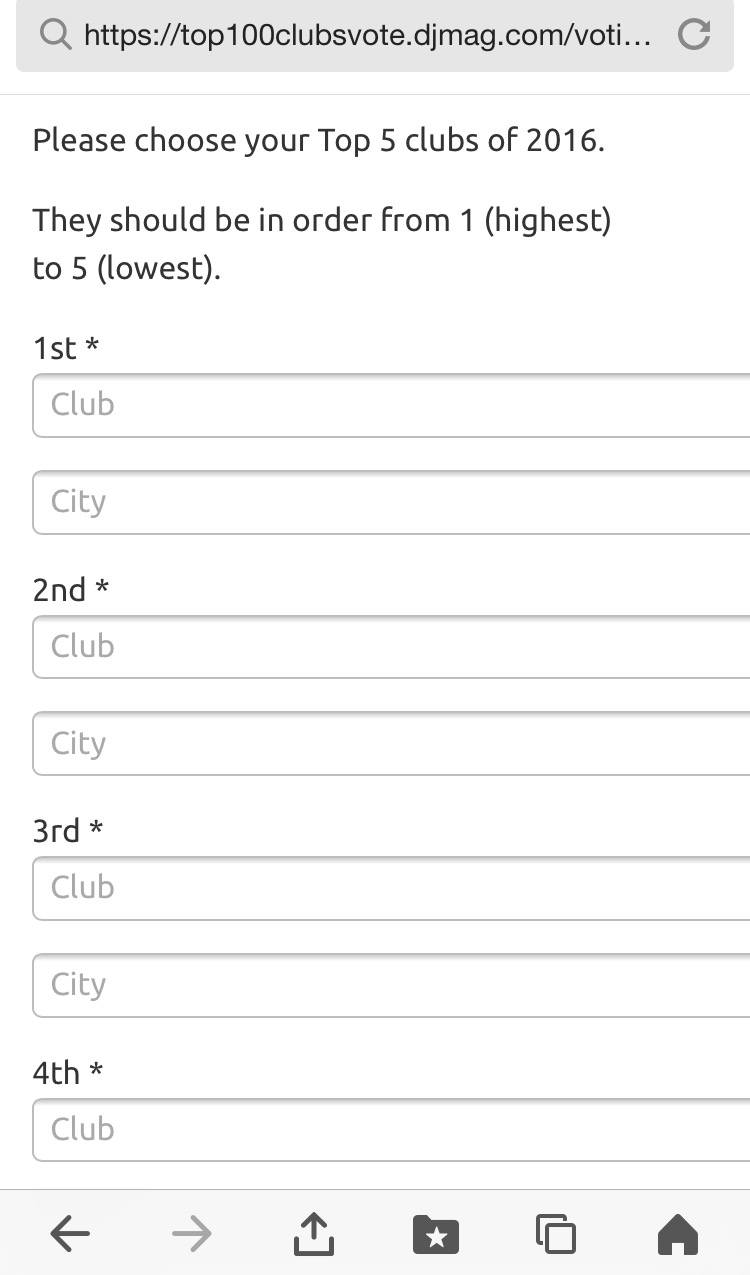Reload the page with the refresh icon
Image resolution: width=750 pixels, height=1275 pixels.
(693, 35)
